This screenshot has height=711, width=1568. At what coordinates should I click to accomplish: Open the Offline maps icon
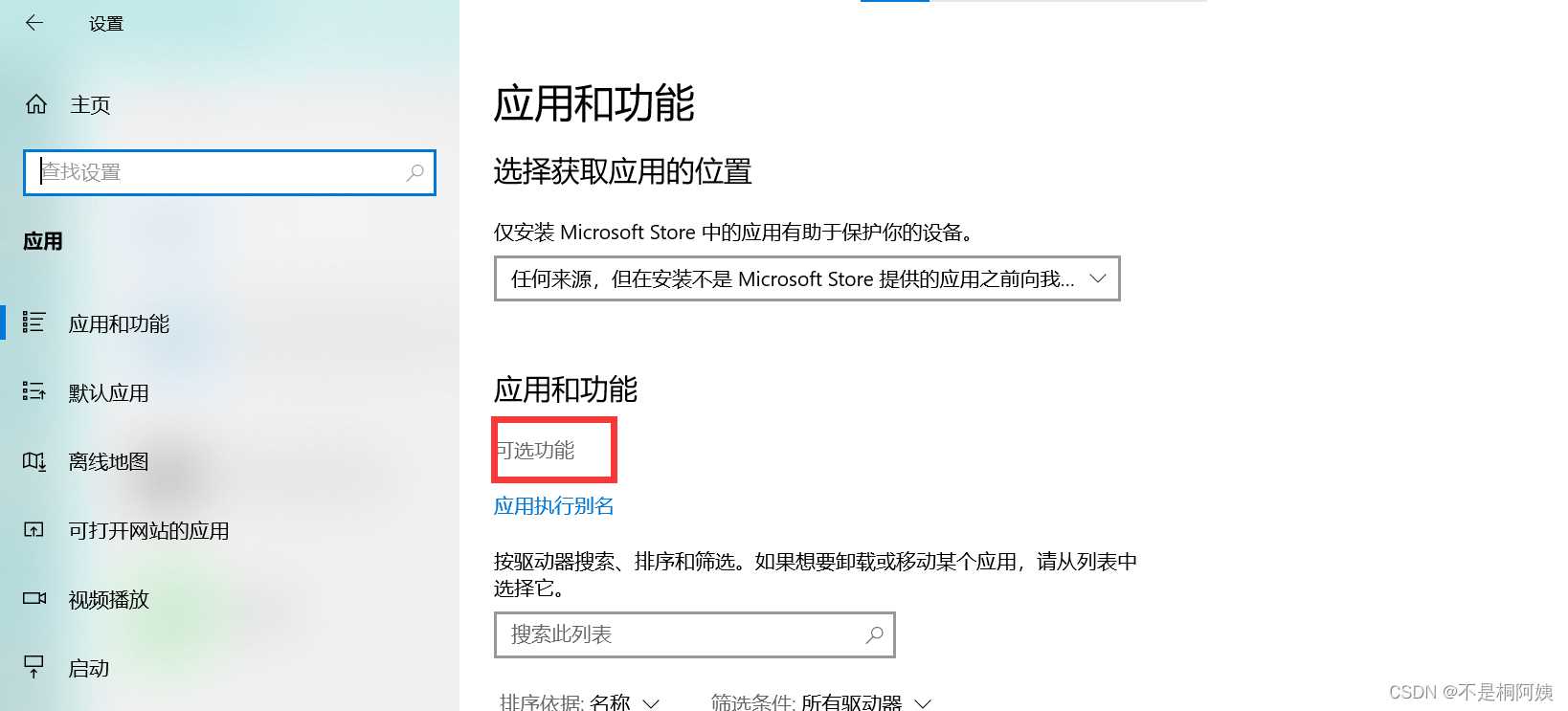(x=34, y=461)
